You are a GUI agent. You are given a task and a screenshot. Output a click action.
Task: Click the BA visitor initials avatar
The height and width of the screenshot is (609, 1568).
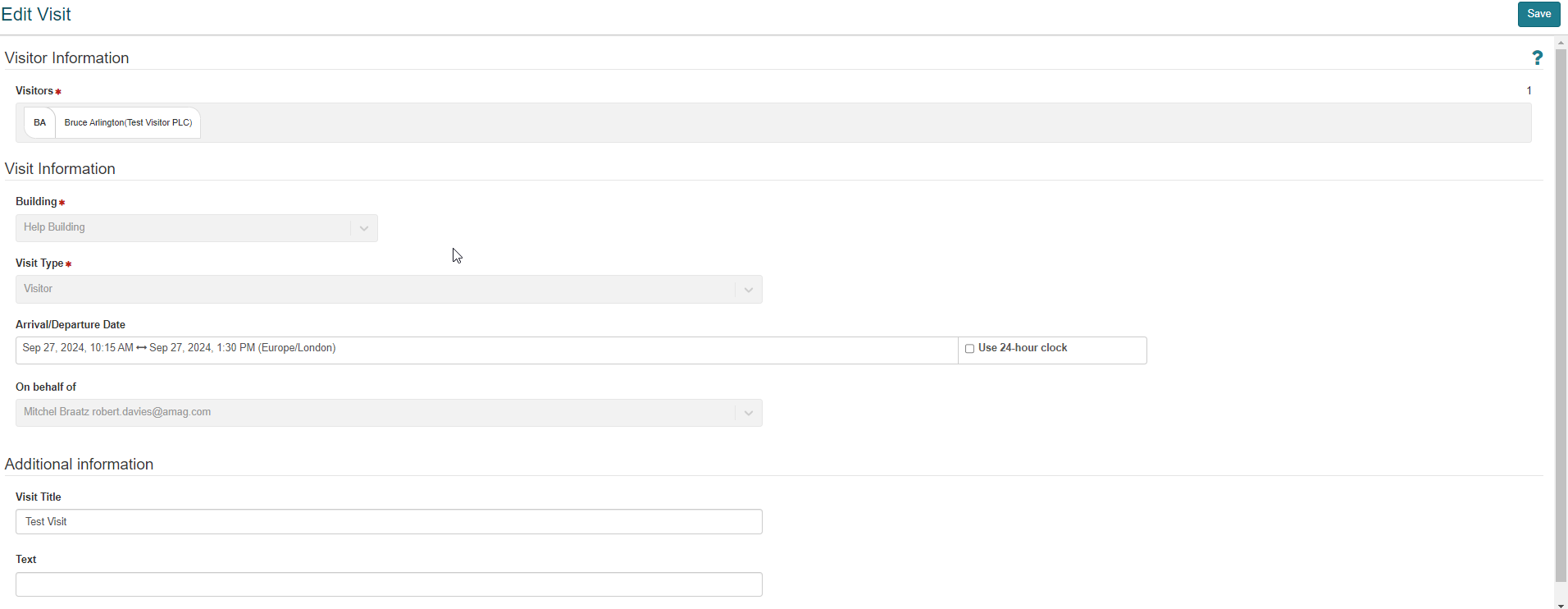point(39,122)
